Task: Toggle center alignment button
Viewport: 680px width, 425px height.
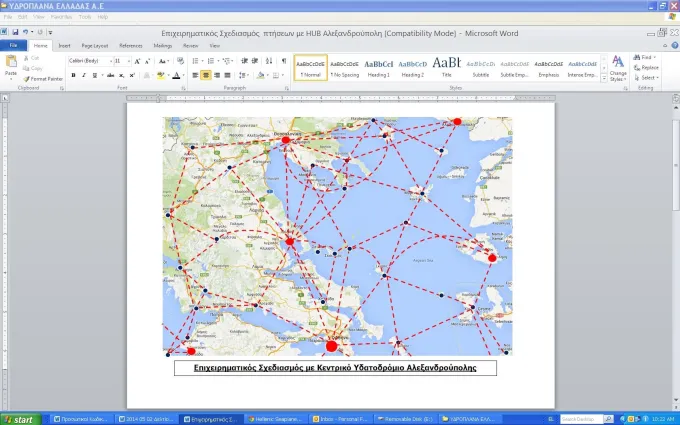Action: coord(206,75)
